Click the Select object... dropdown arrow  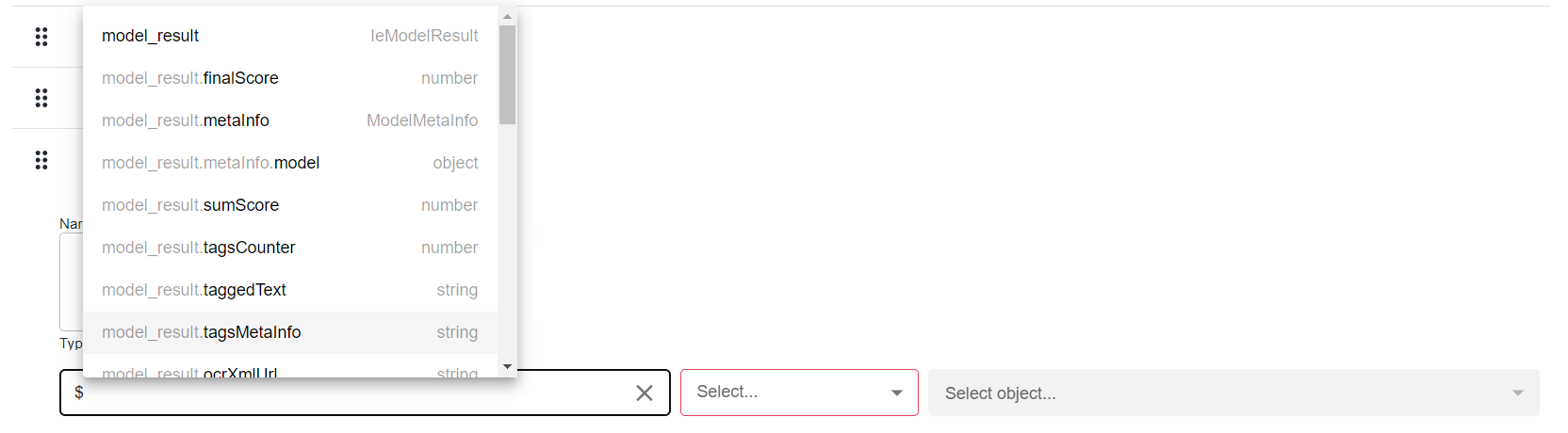[x=1518, y=393]
